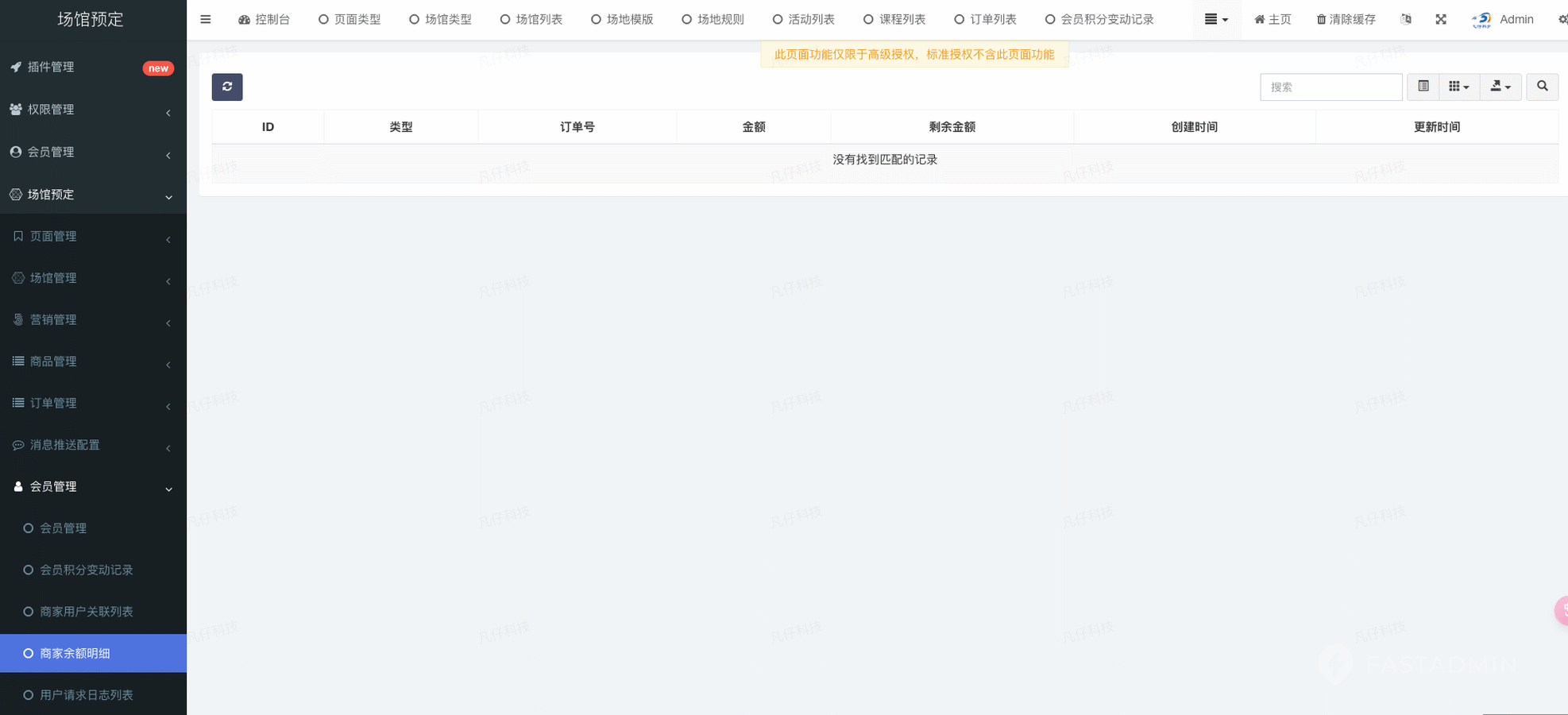Open the Admin user profile menu
Image resolution: width=1568 pixels, height=715 pixels.
tap(1502, 20)
